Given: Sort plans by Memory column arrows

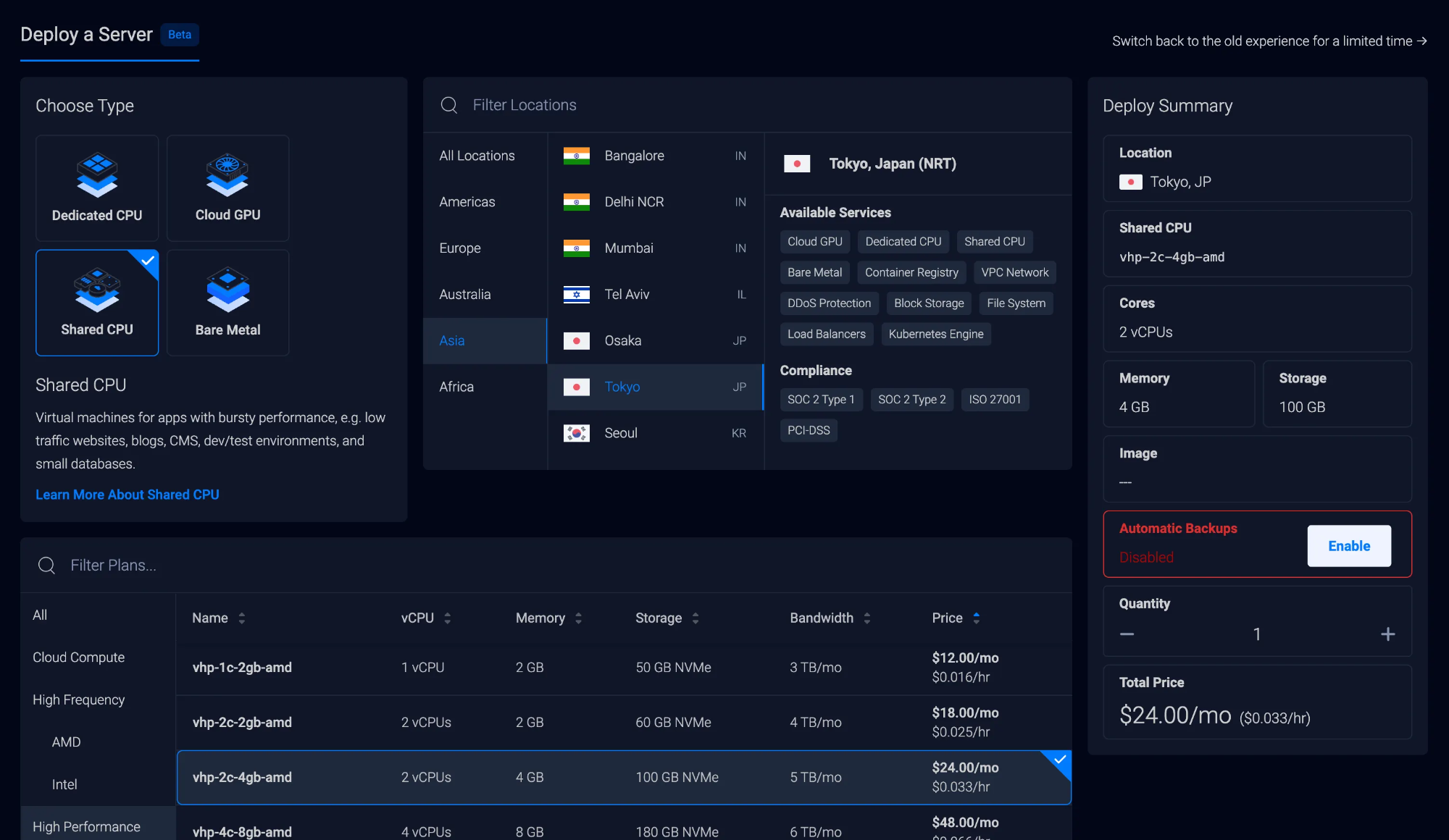Looking at the screenshot, I should [579, 618].
